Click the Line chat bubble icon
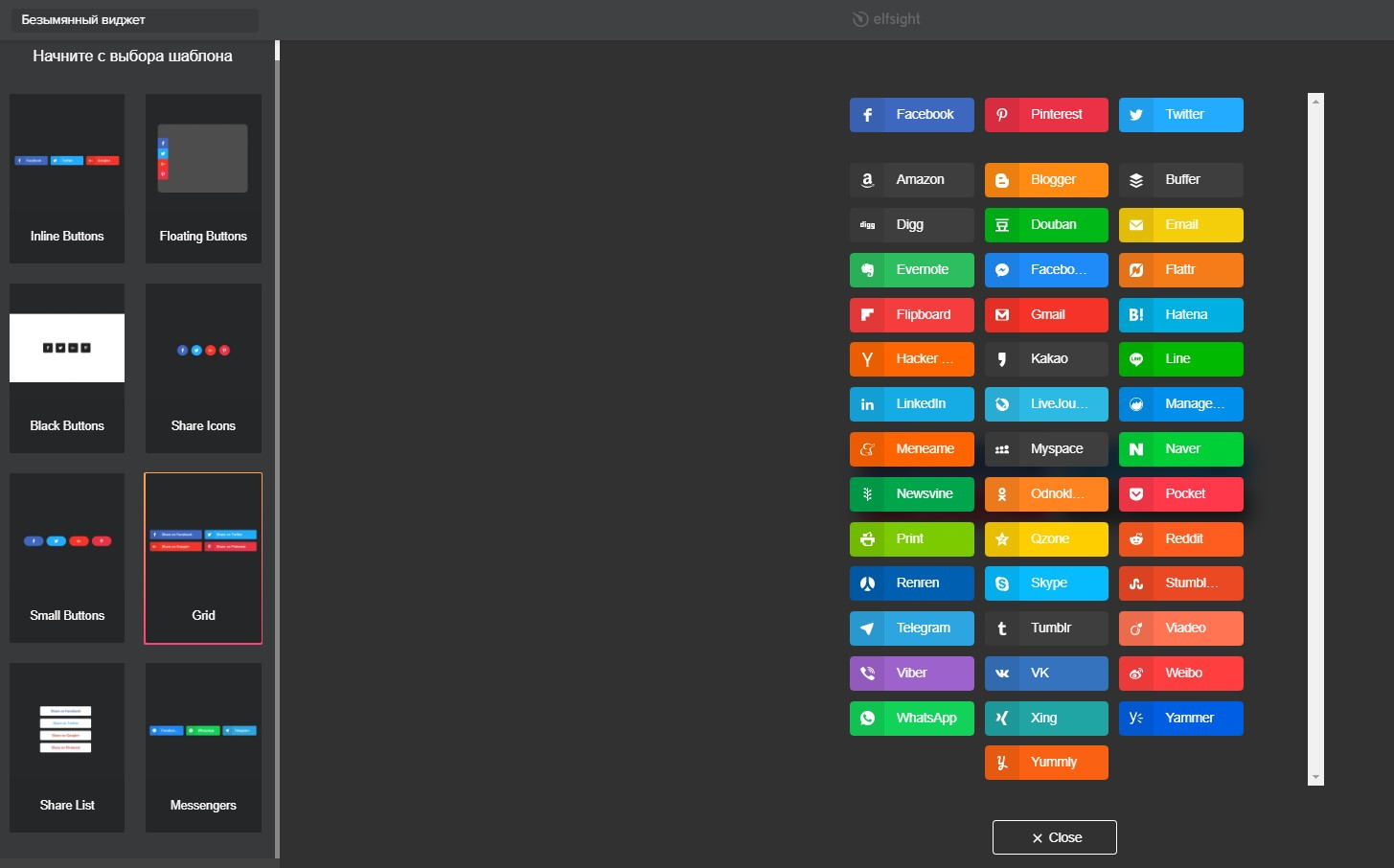The width and height of the screenshot is (1394, 868). point(1136,359)
